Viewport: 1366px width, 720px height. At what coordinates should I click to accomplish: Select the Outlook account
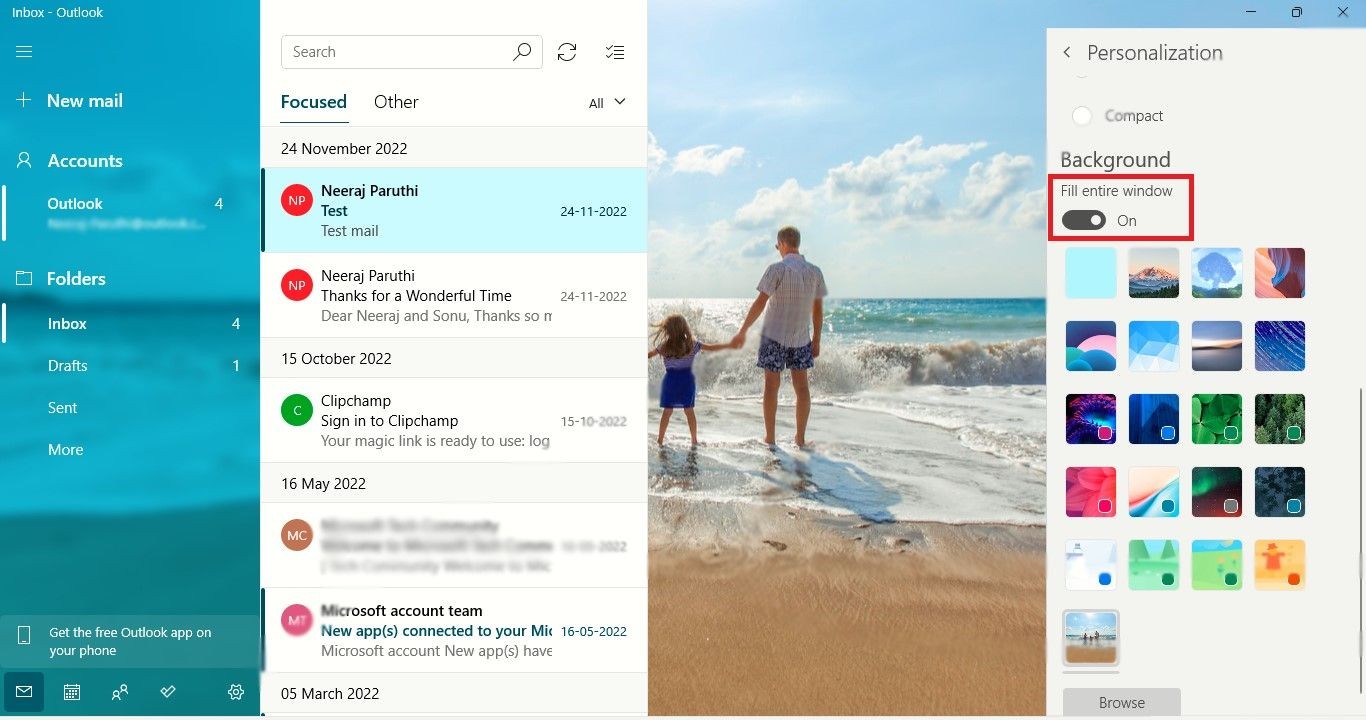pos(130,214)
